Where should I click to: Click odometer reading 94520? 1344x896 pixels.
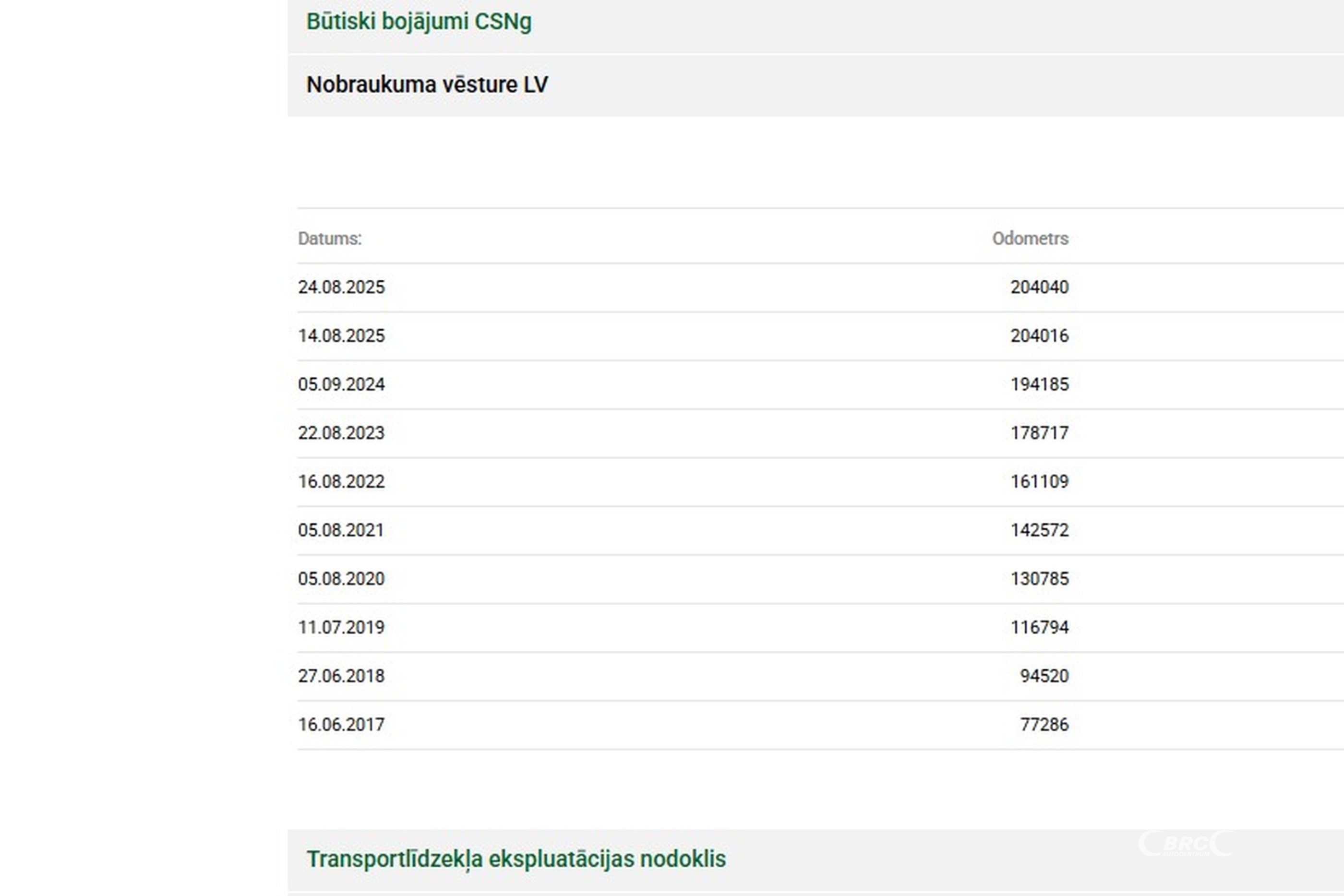tap(1044, 675)
